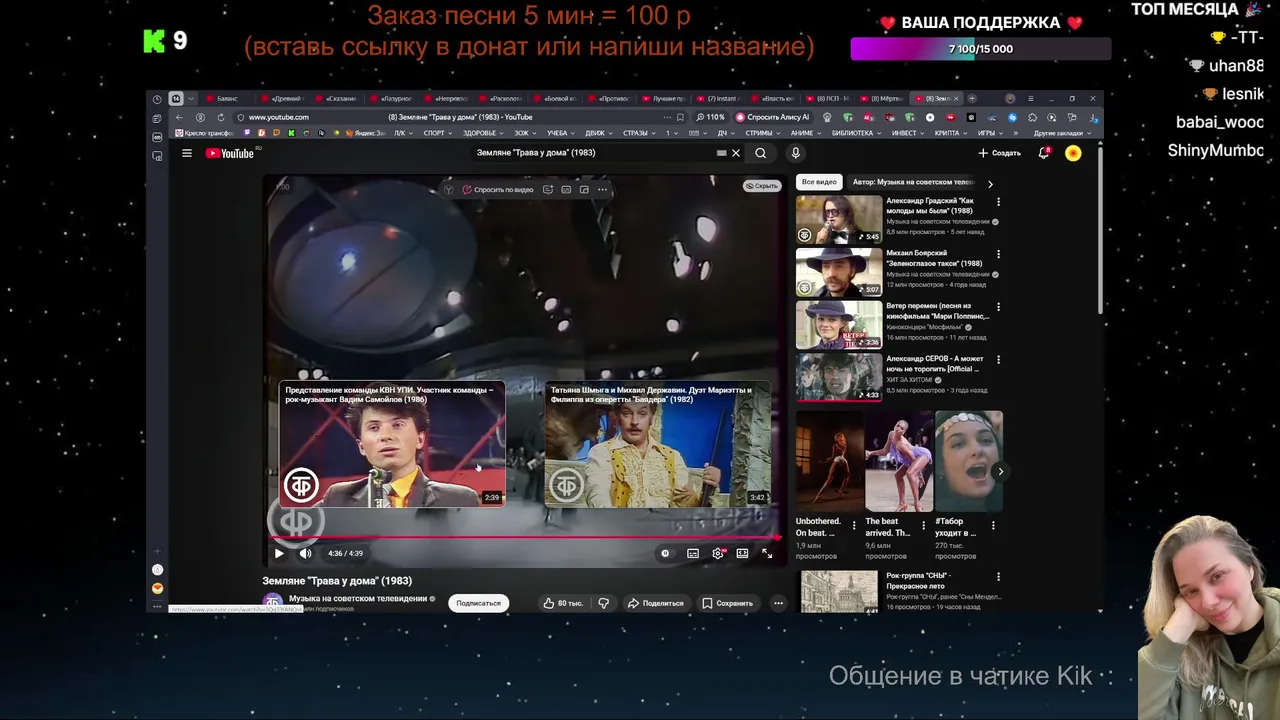Show more filter chips with arrow
Image resolution: width=1280 pixels, height=720 pixels.
pyautogui.click(x=990, y=184)
